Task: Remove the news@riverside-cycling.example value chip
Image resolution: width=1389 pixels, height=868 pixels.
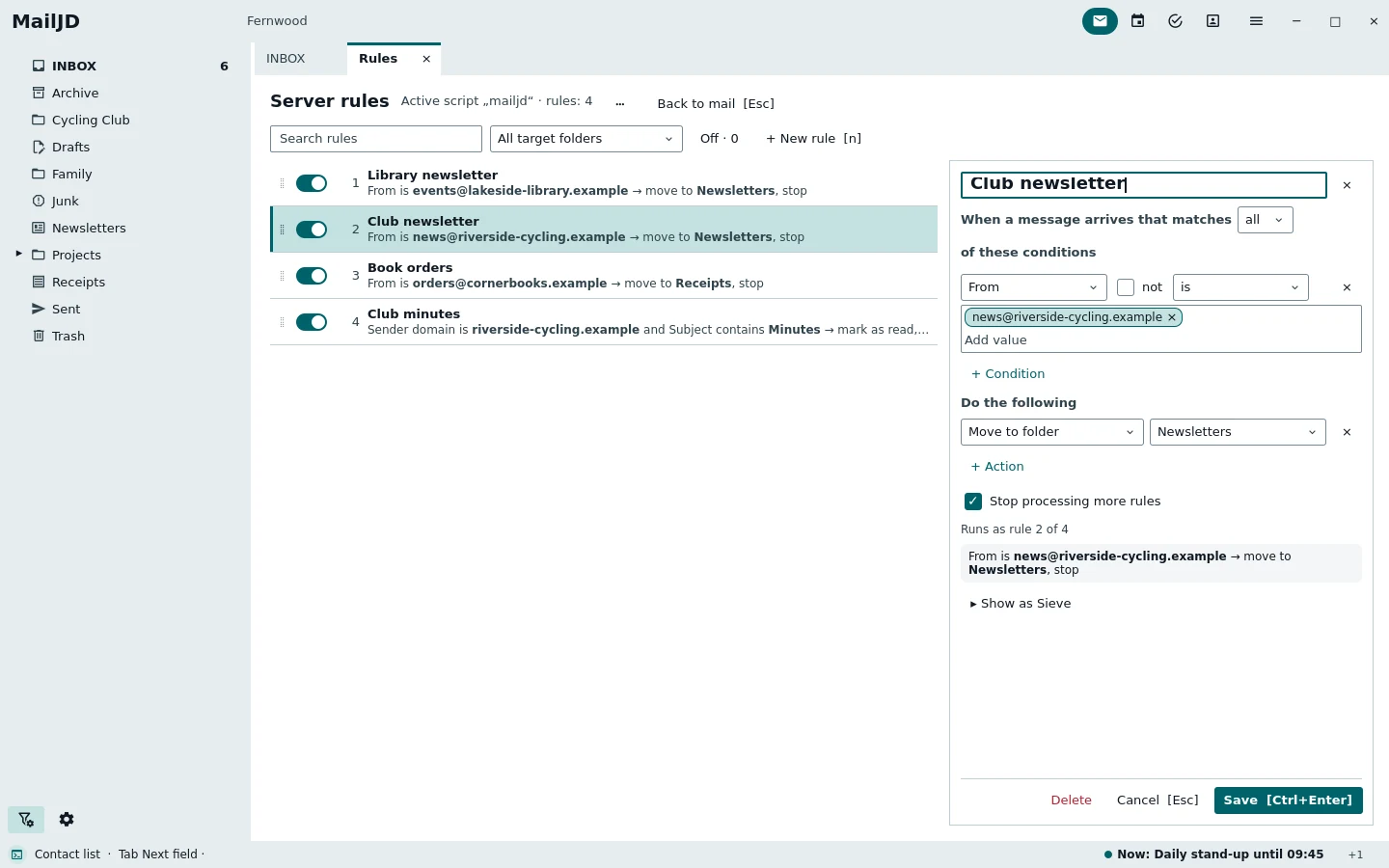Action: tap(1172, 317)
